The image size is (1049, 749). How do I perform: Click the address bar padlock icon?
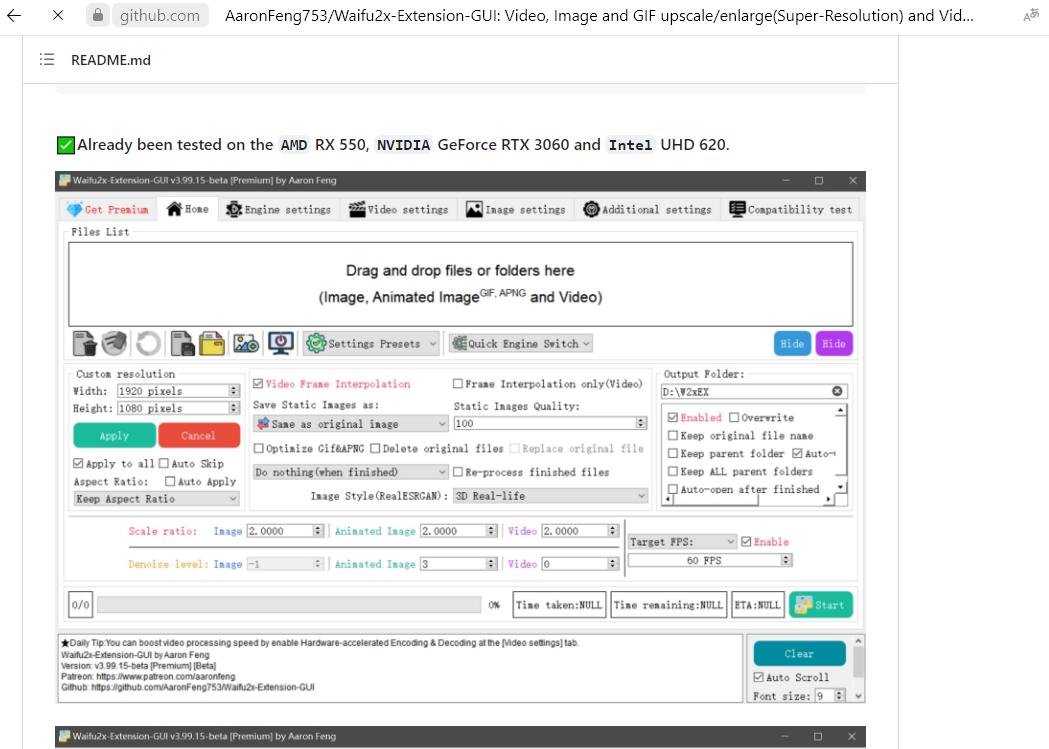[x=98, y=15]
